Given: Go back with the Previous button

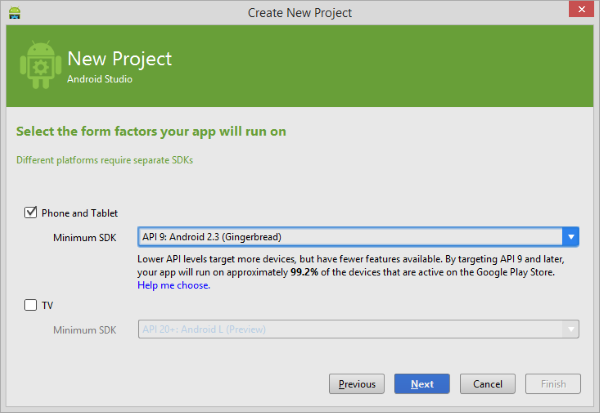Looking at the screenshot, I should tap(357, 384).
